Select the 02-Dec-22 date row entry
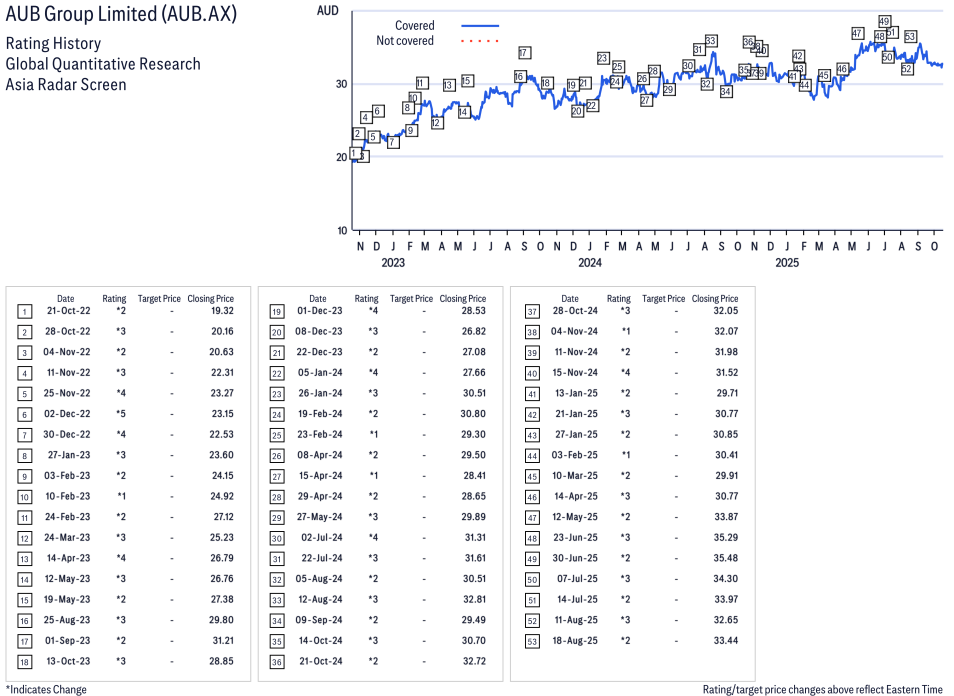This screenshot has width=954, height=696. pyautogui.click(x=65, y=414)
